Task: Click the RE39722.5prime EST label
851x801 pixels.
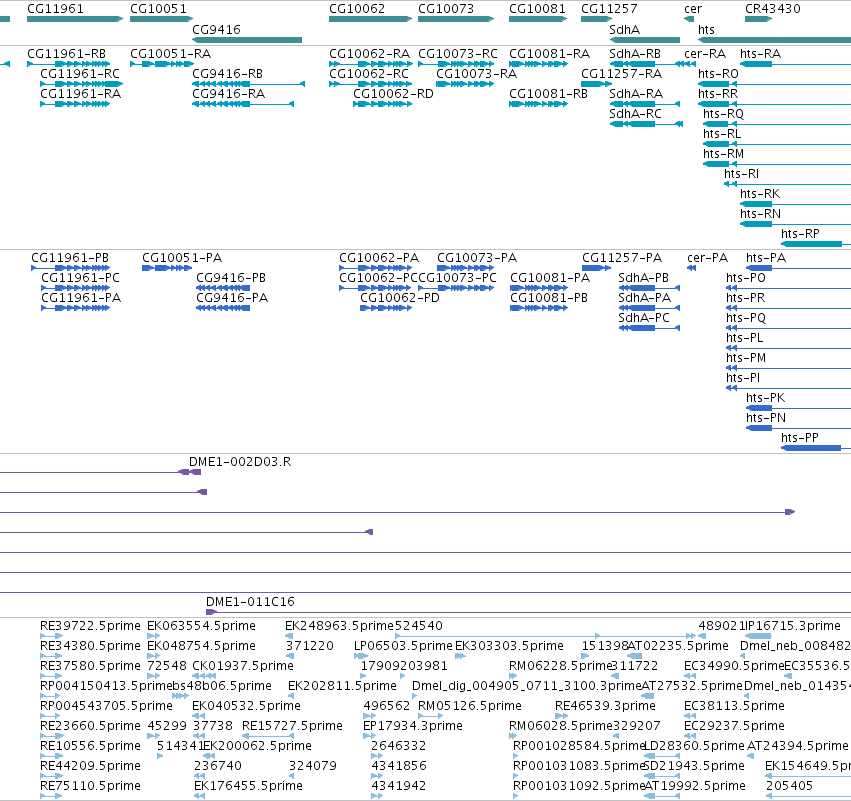Action: tap(90, 626)
